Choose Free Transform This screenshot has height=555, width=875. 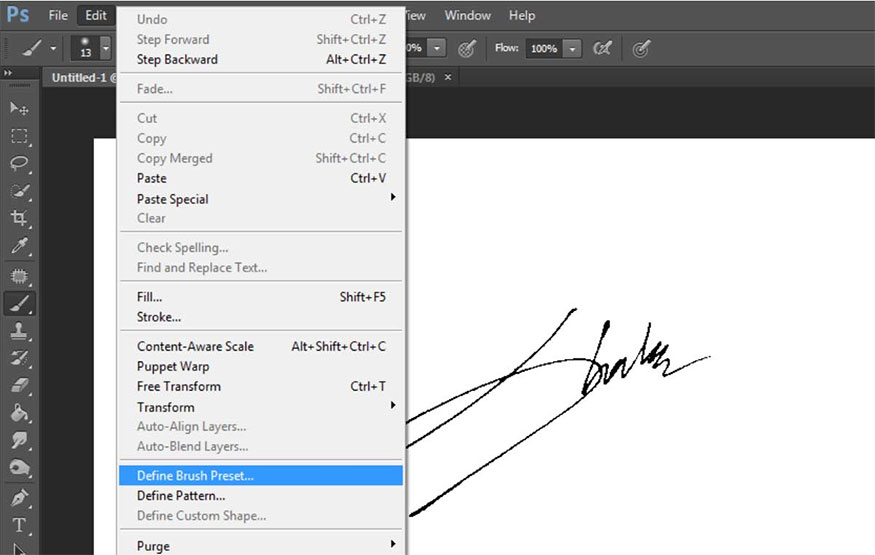(261, 386)
